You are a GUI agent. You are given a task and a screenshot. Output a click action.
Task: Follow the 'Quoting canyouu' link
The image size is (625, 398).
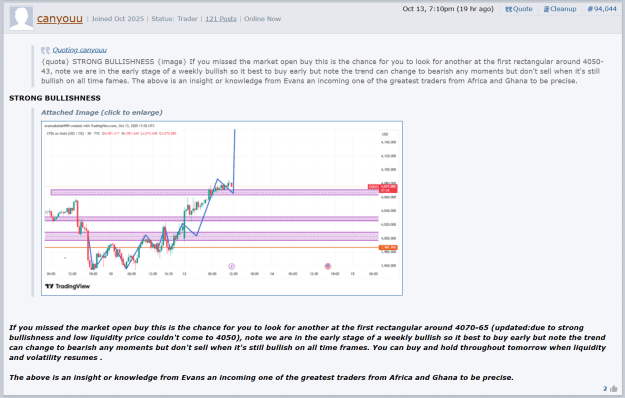coord(80,50)
